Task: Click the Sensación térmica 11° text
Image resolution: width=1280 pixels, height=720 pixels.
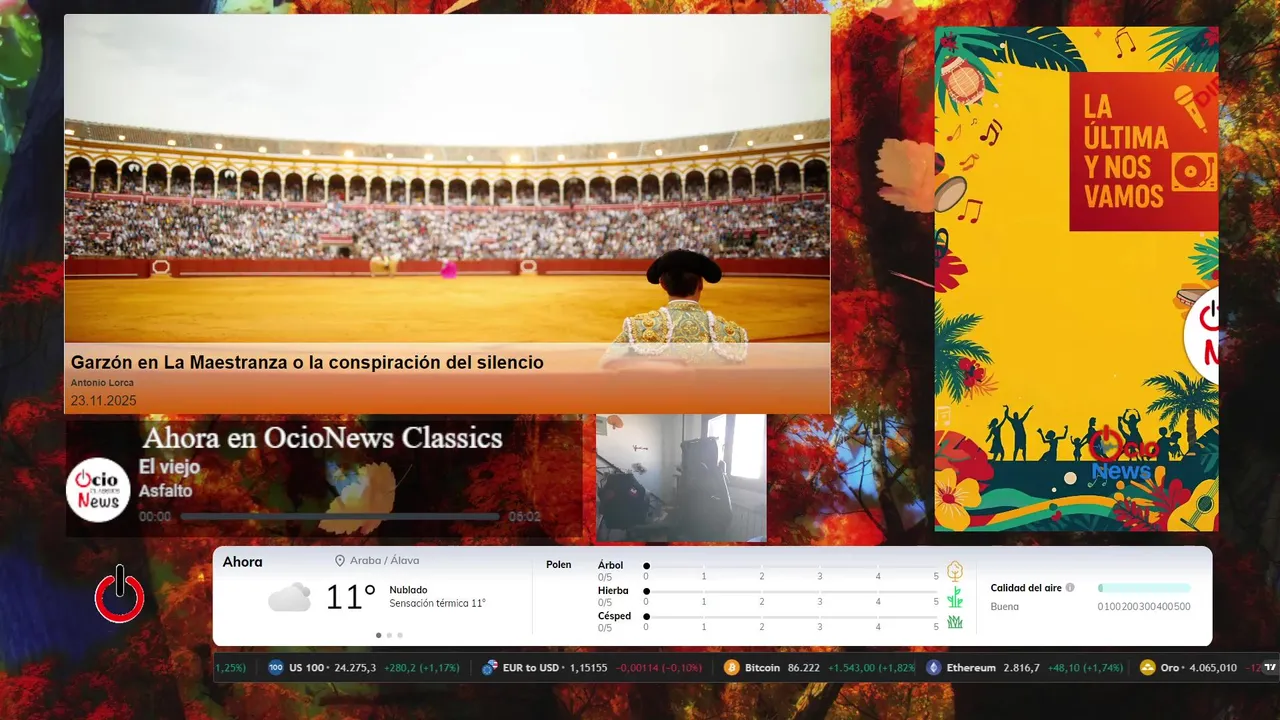Action: tap(437, 604)
